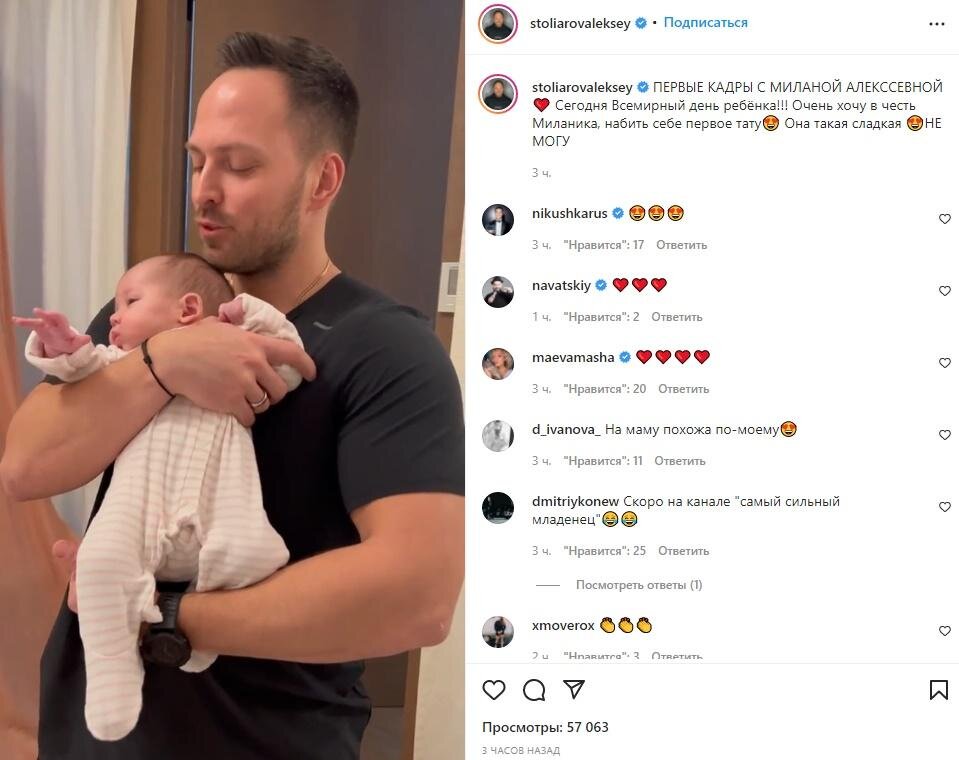Like the dmitriykonew comment
The height and width of the screenshot is (760, 959).
[x=944, y=507]
